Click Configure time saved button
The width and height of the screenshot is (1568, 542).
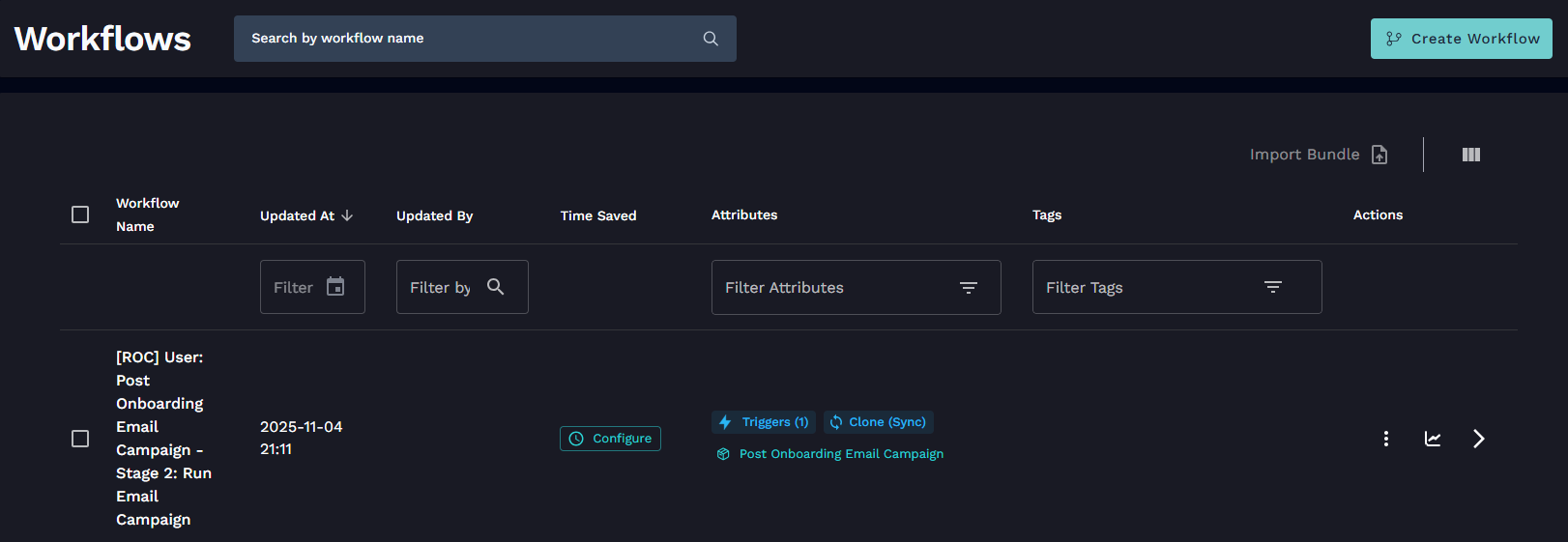coord(610,439)
